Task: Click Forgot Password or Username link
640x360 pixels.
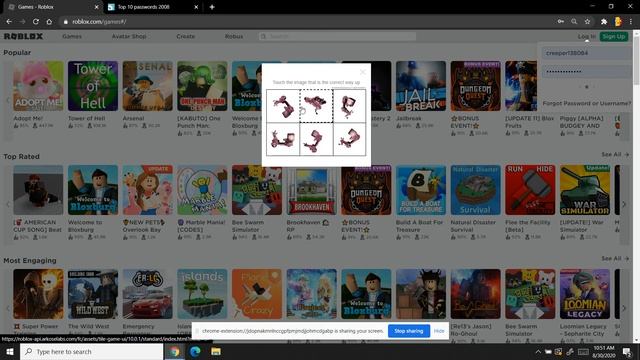Action: click(x=587, y=103)
